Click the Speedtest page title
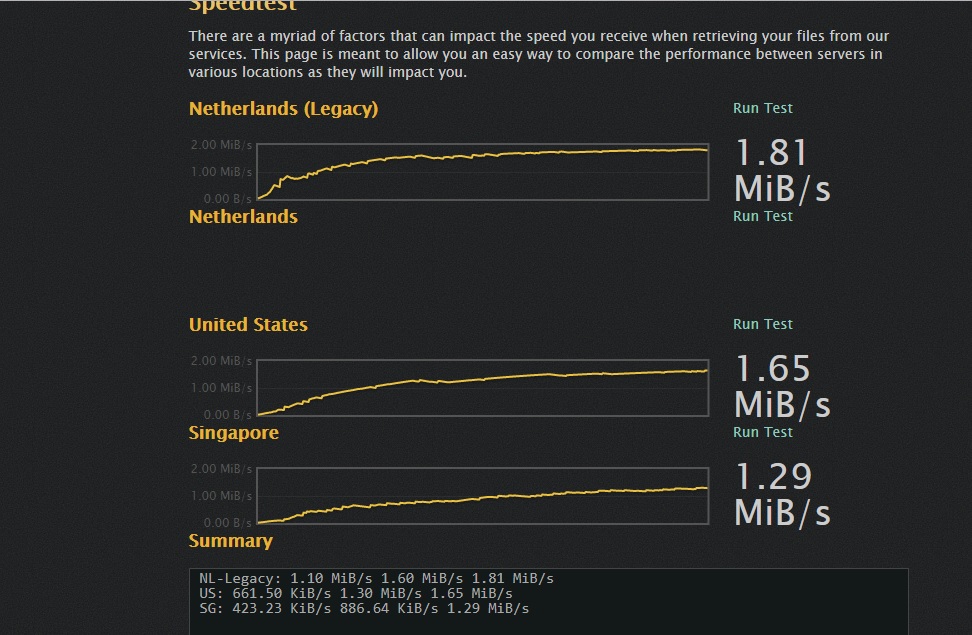Viewport: 972px width, 635px height. point(242,6)
